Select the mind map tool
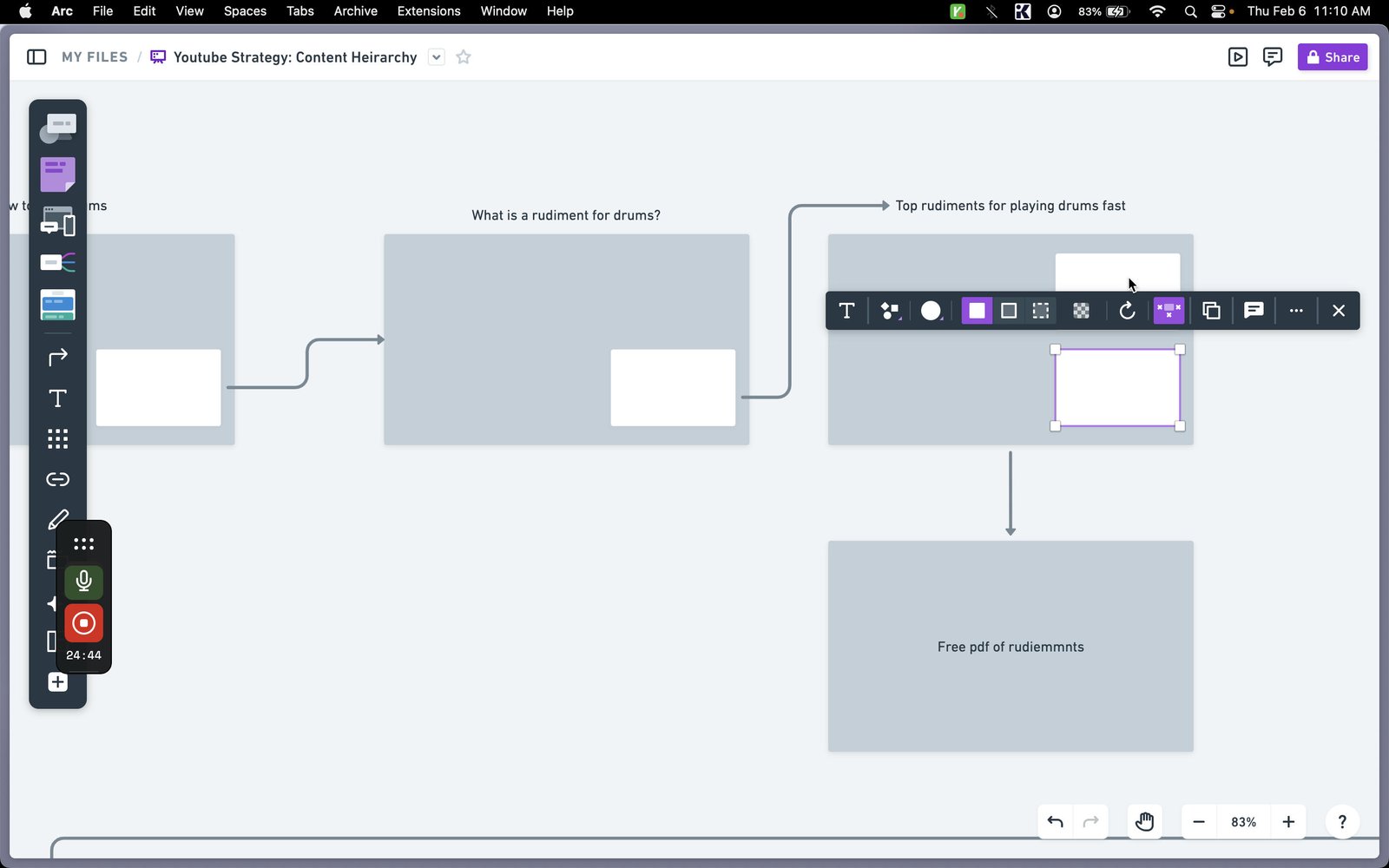 click(57, 262)
